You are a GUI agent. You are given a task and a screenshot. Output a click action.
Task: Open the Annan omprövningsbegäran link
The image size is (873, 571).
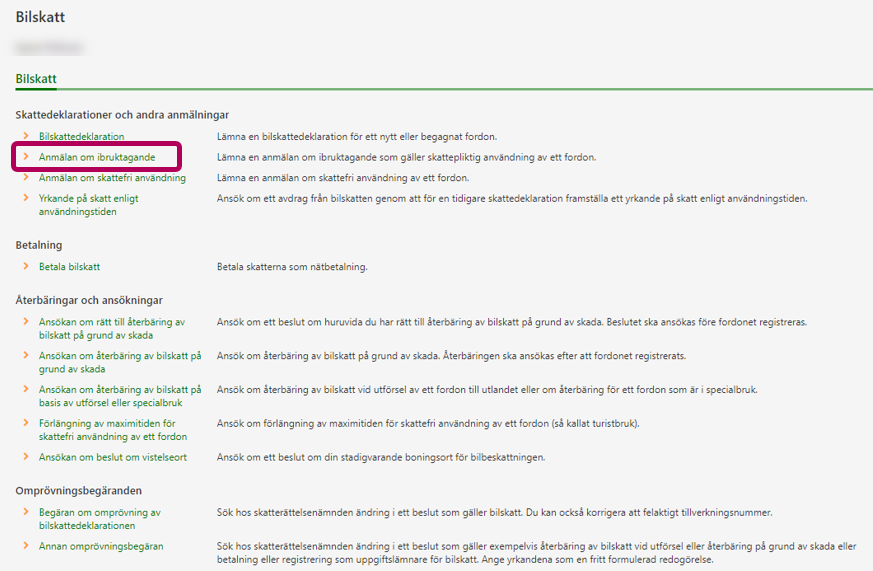[101, 546]
